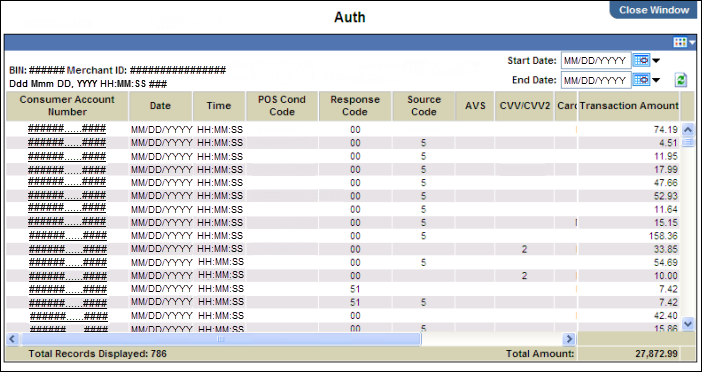Click the CVV/CVV2 column header
Viewport: 702px width, 372px height.
click(x=525, y=106)
